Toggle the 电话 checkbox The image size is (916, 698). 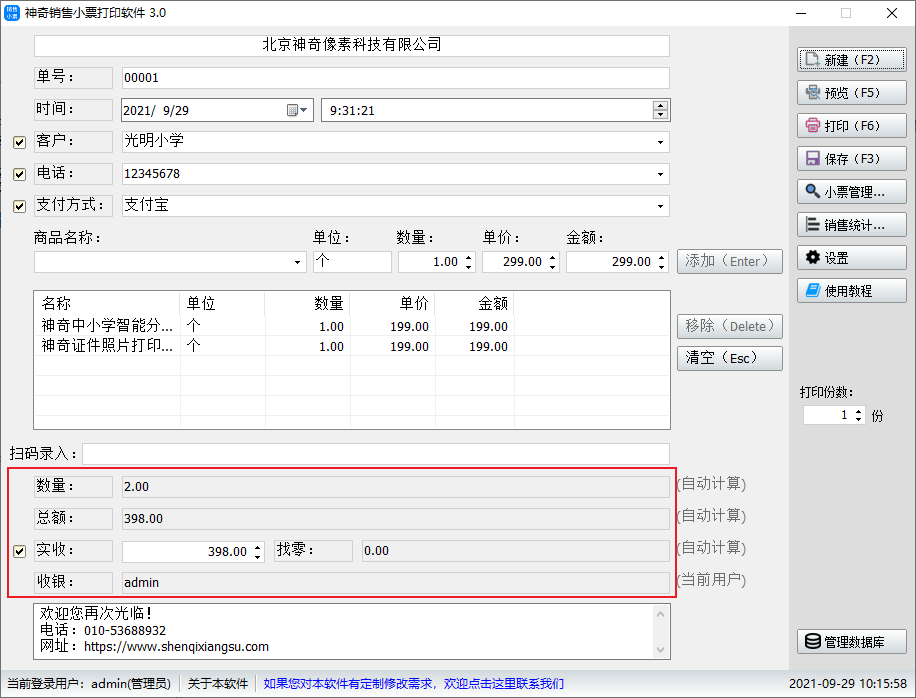[19, 174]
